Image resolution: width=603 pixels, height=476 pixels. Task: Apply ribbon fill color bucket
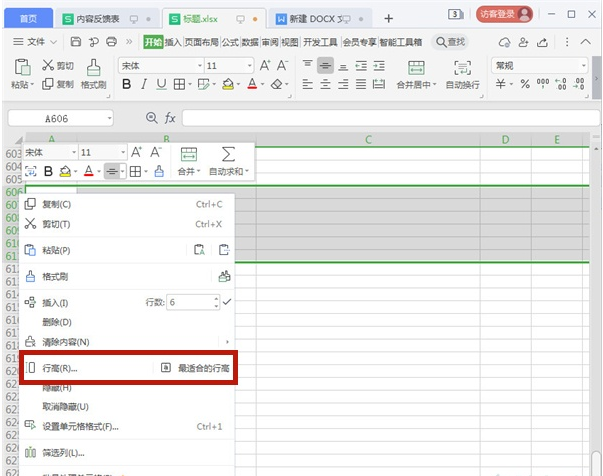pos(228,84)
